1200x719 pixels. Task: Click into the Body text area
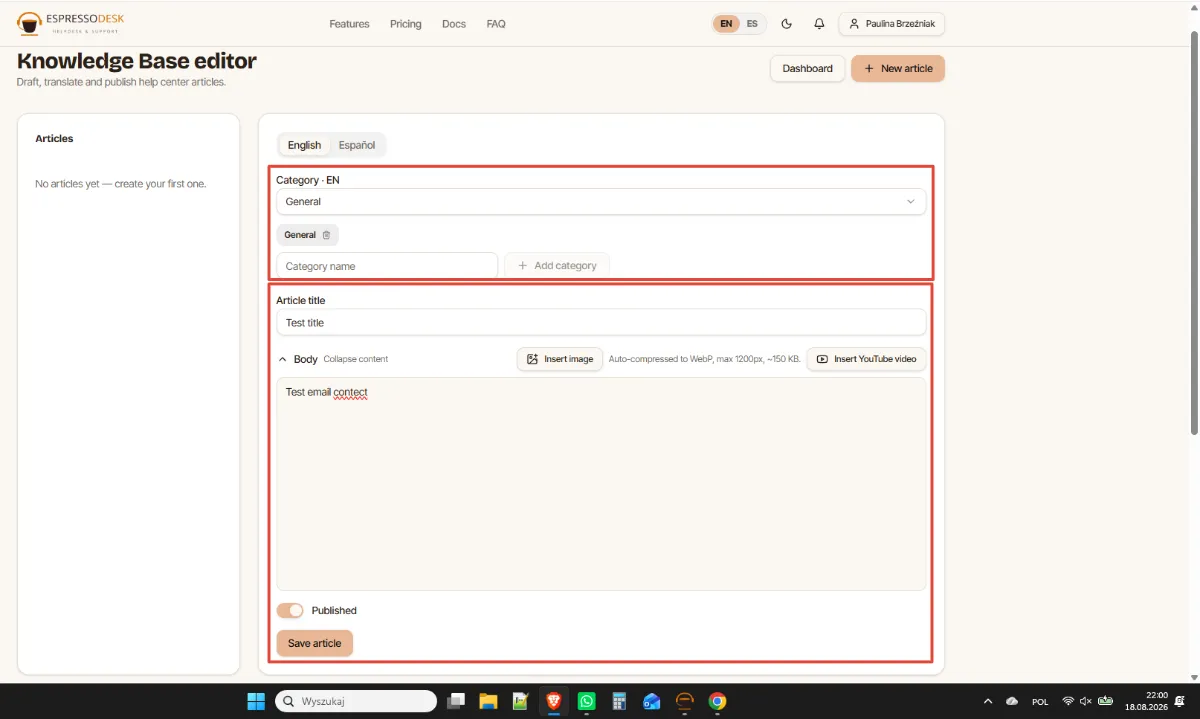pyautogui.click(x=601, y=484)
